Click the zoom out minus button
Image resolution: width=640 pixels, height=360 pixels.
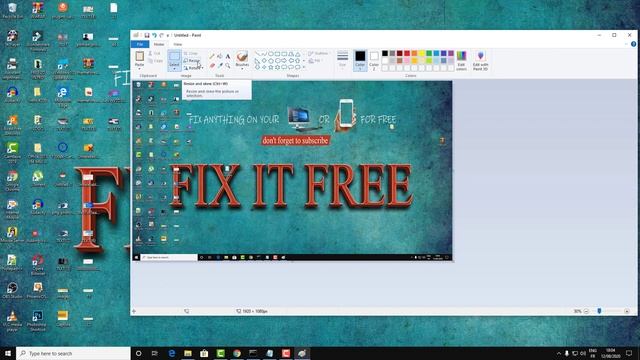[x=587, y=311]
